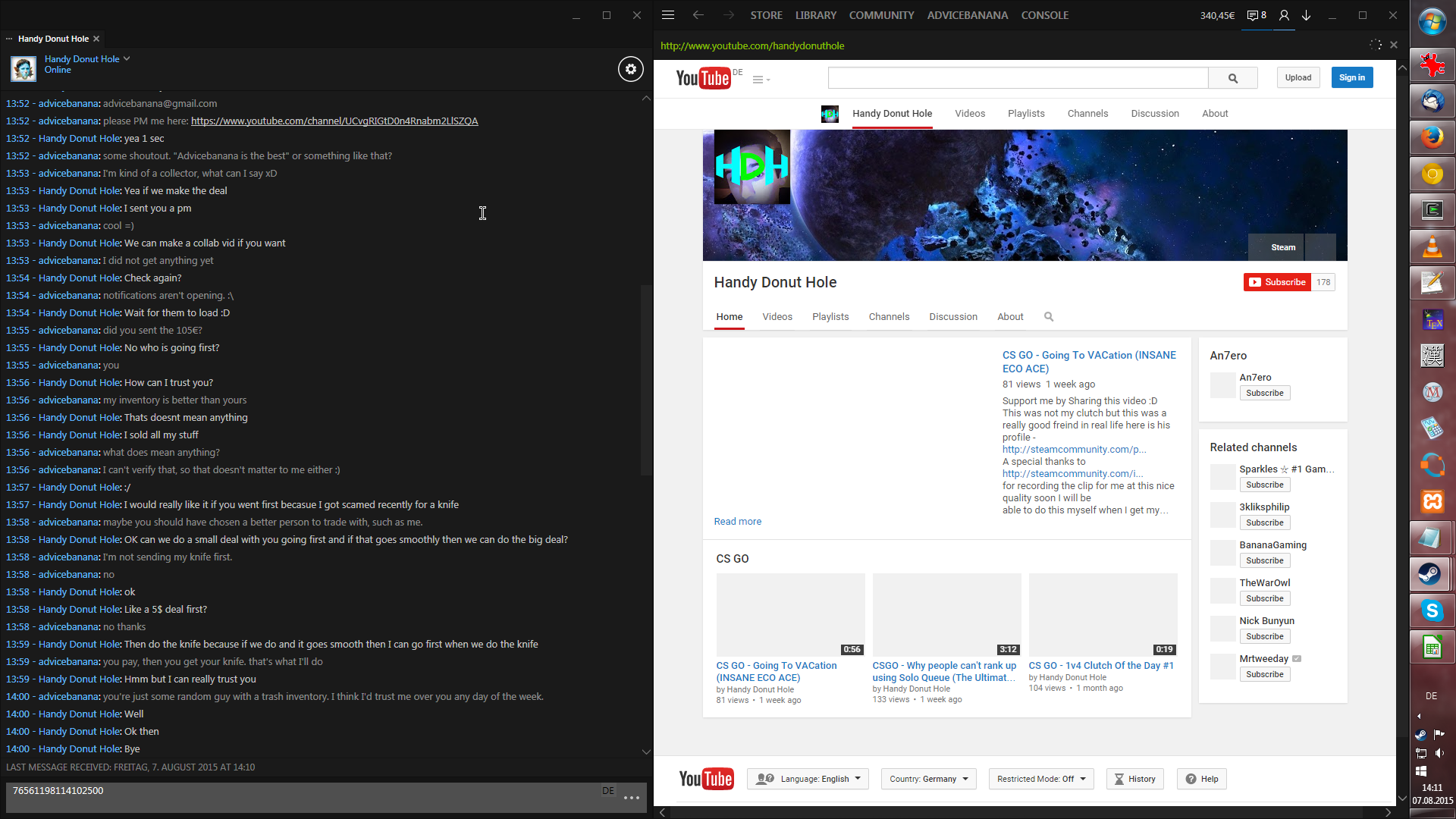Screen dimensions: 1456x819
Task: Subscribe to Handy Donut Hole channel
Action: tap(1277, 282)
